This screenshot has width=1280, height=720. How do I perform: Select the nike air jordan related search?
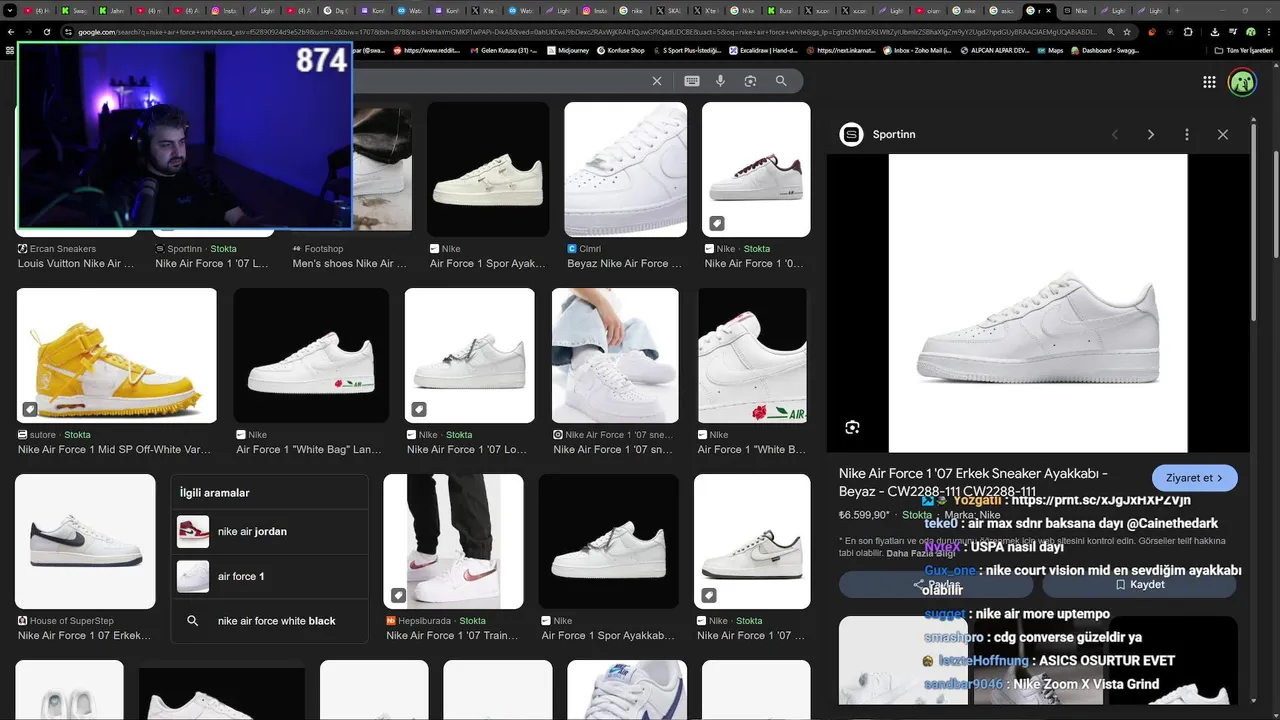270,531
